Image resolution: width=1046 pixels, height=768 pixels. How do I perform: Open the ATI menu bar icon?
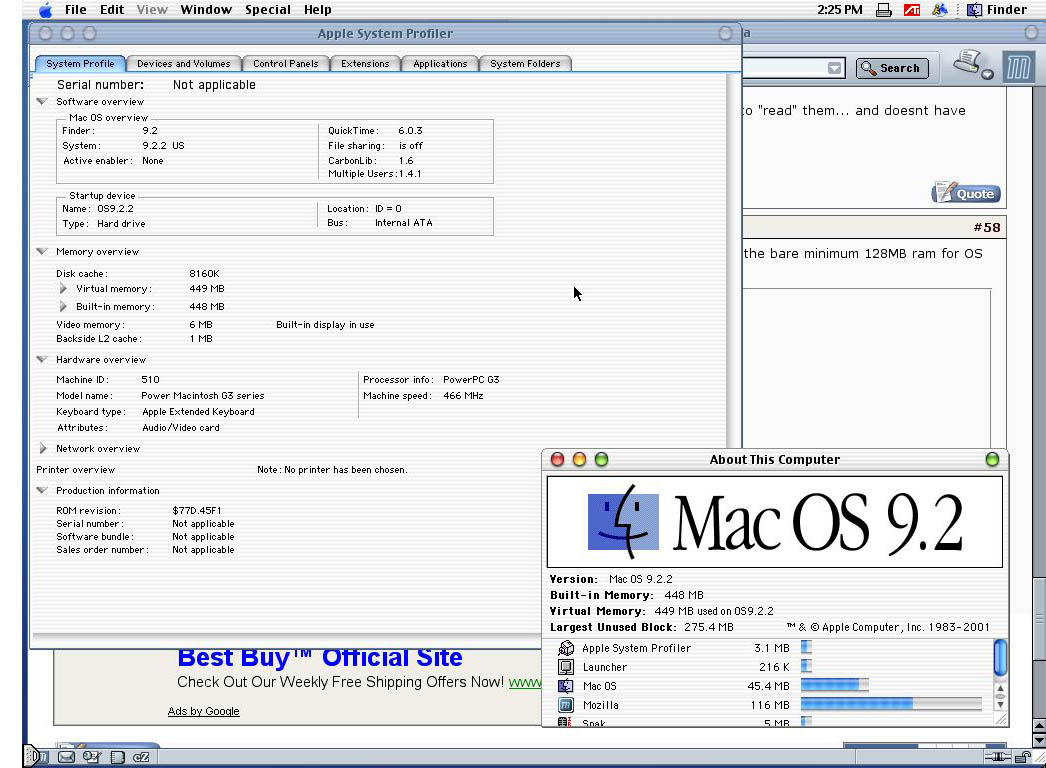tap(912, 10)
